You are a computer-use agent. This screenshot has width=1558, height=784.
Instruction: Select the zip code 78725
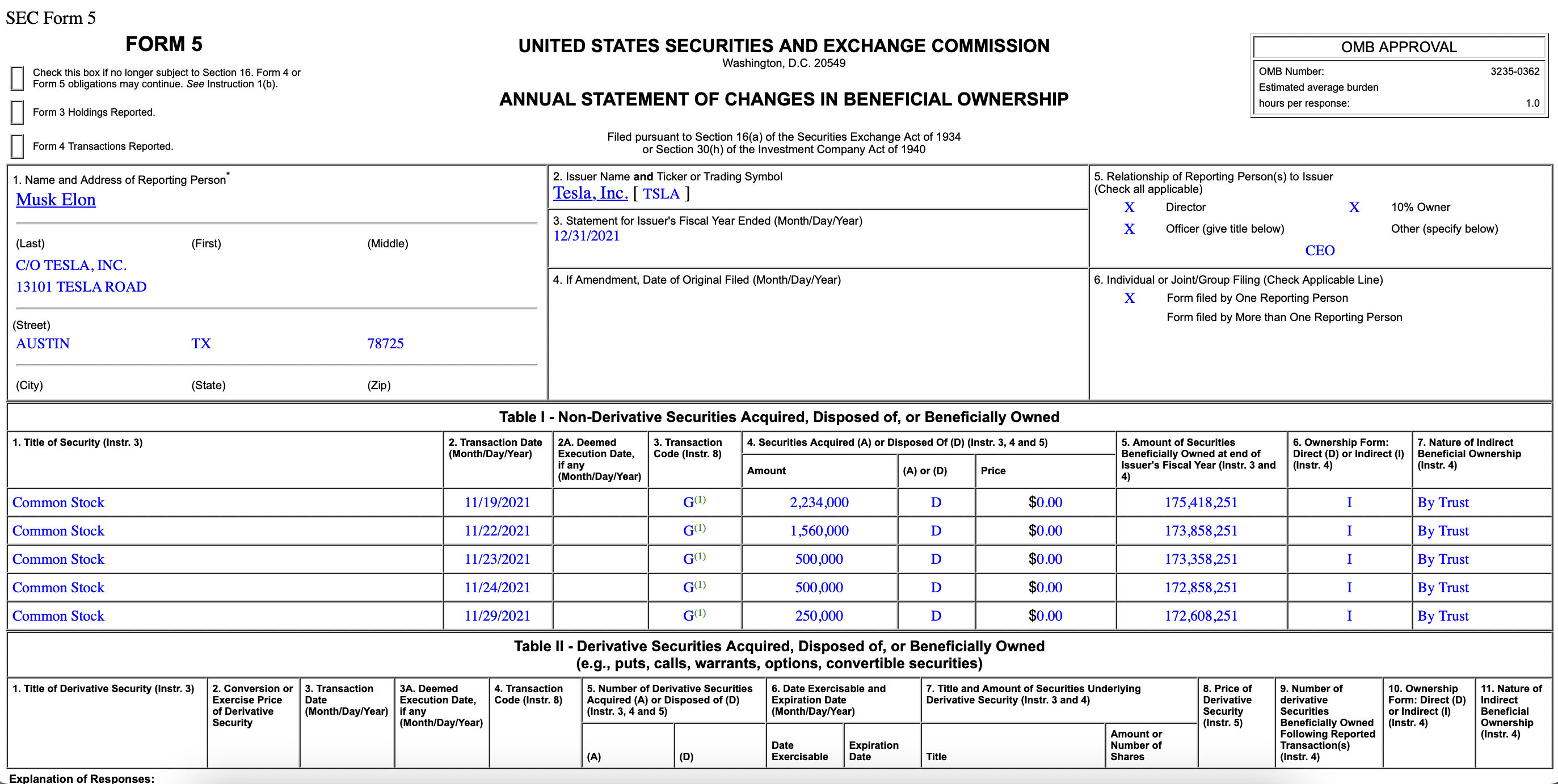pyautogui.click(x=385, y=344)
